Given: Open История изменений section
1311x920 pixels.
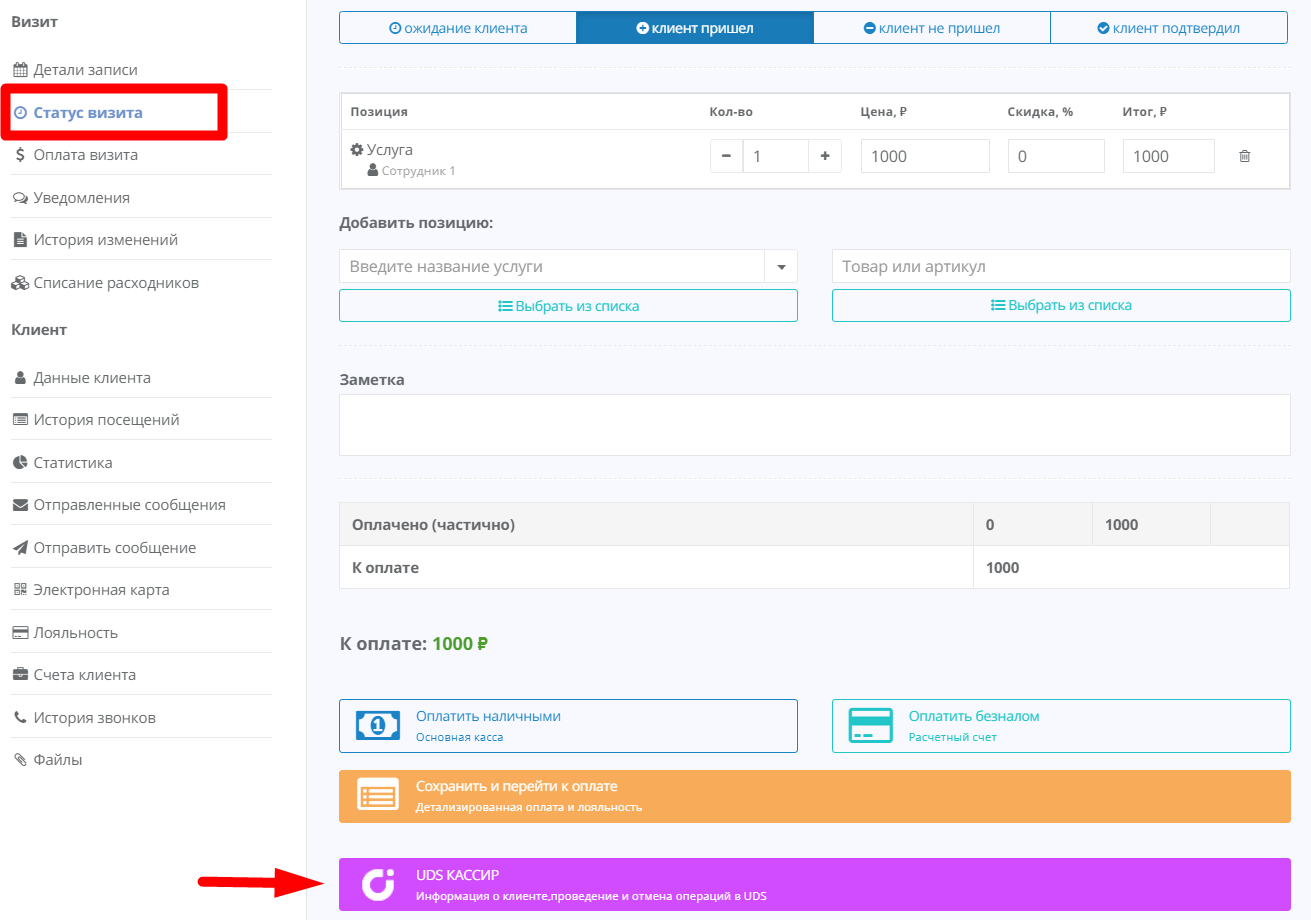Looking at the screenshot, I should click(105, 240).
